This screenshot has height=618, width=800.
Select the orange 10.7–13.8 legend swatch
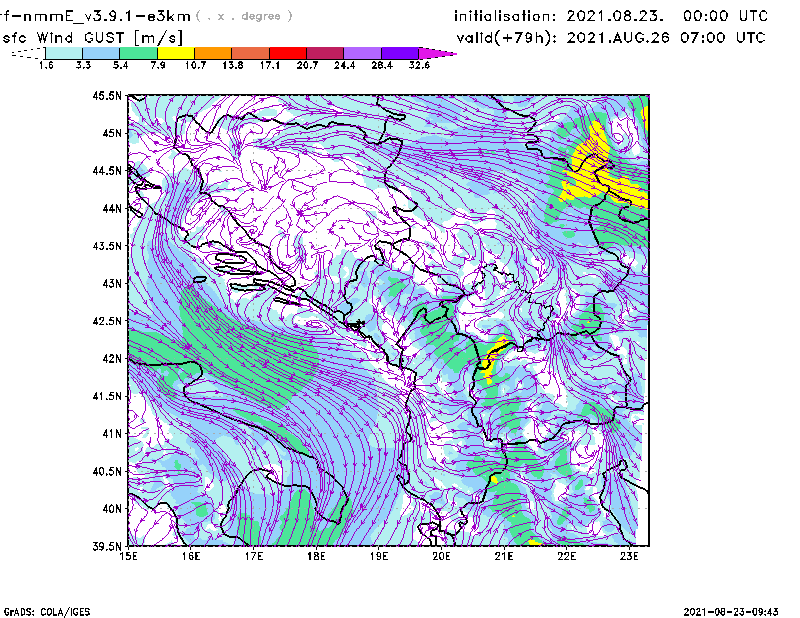213,53
